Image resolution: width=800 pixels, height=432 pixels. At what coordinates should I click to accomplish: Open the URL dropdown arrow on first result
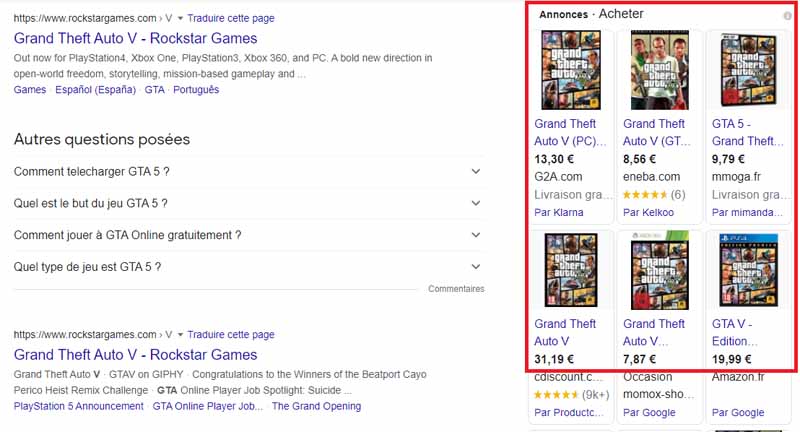180,18
